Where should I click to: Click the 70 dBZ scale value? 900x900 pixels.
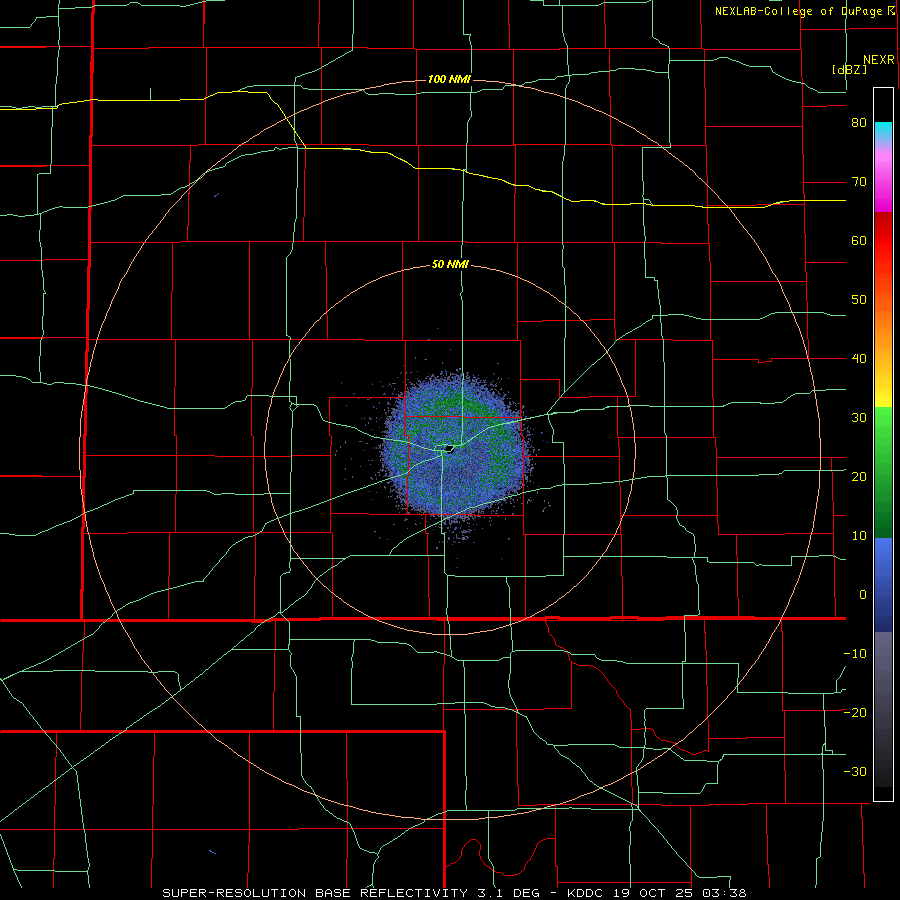859,182
